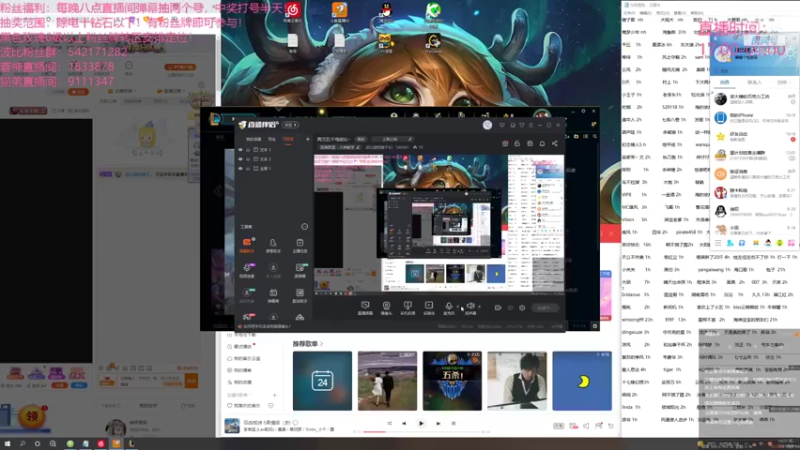Open the now-playing album cover
The image size is (800, 450).
click(x=232, y=426)
